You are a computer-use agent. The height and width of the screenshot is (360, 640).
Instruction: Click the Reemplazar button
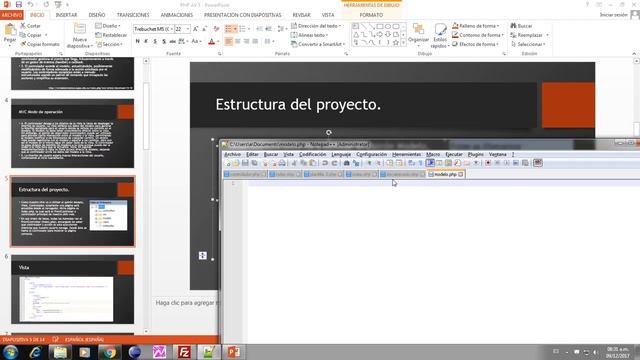click(527, 35)
